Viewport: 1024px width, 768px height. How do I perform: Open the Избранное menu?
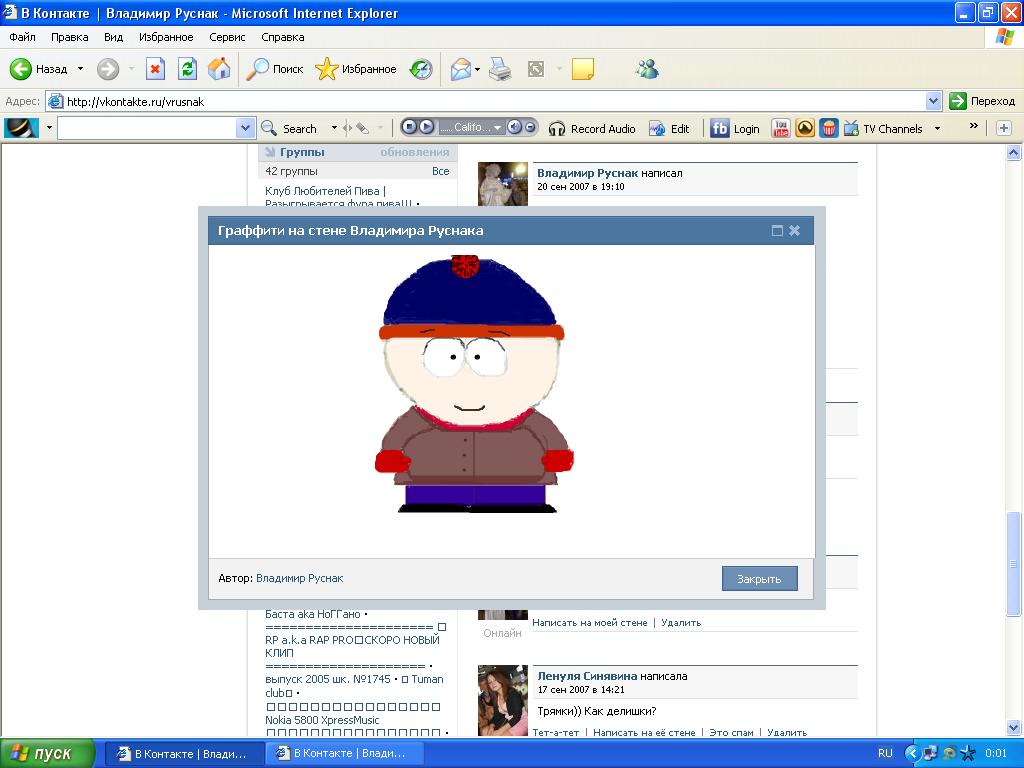[166, 37]
